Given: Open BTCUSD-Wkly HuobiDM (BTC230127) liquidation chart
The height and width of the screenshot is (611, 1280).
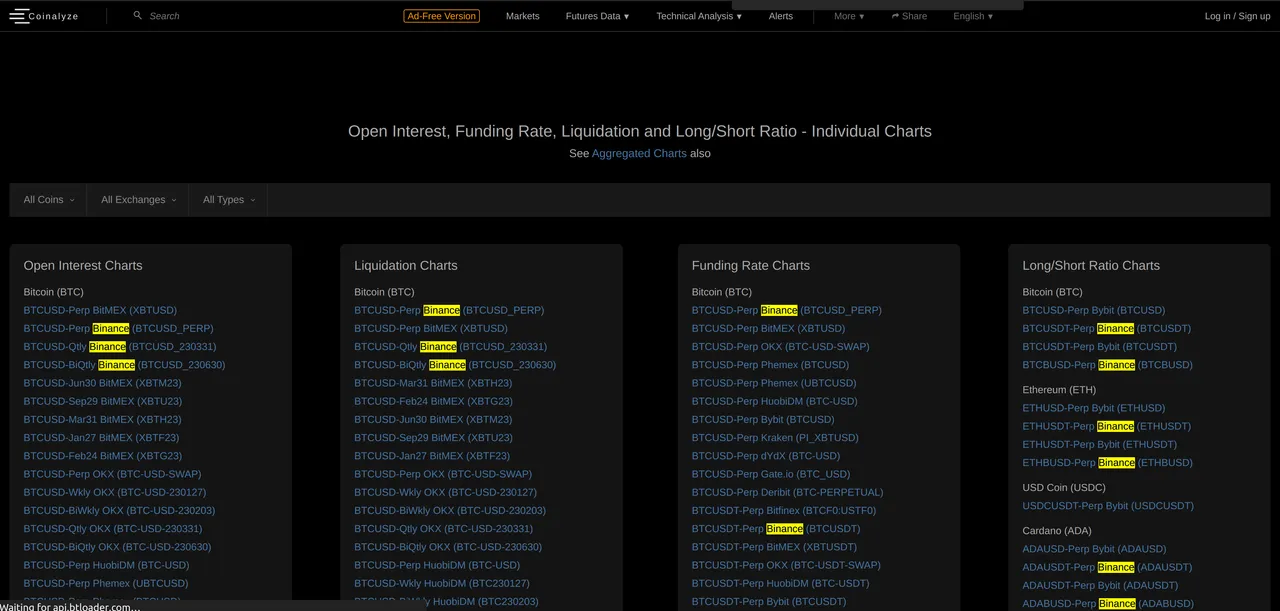Looking at the screenshot, I should pyautogui.click(x=442, y=583).
